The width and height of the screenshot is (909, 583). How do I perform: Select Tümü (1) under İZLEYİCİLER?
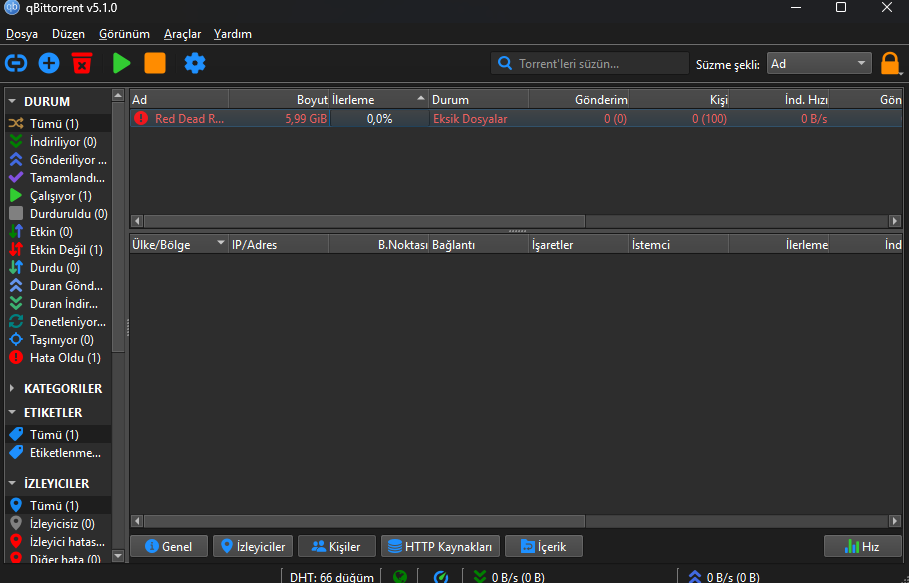click(58, 505)
